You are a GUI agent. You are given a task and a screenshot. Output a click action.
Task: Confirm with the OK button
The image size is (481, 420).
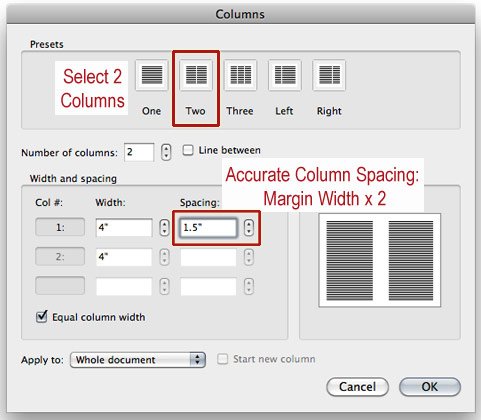[430, 387]
